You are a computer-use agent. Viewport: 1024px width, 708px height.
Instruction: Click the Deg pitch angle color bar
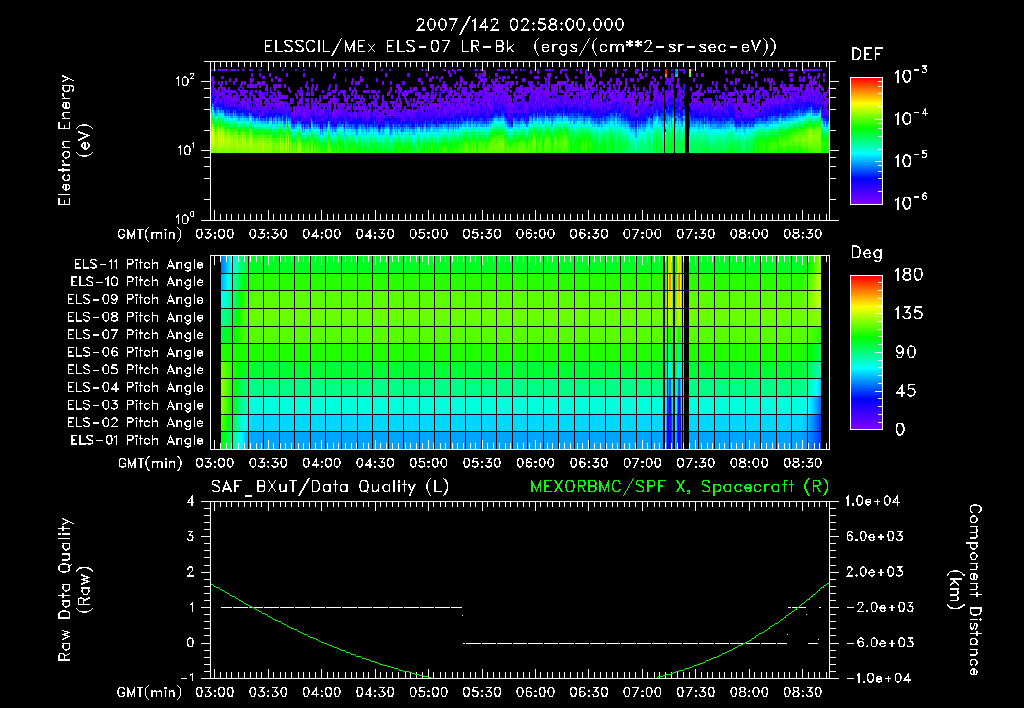tap(866, 352)
